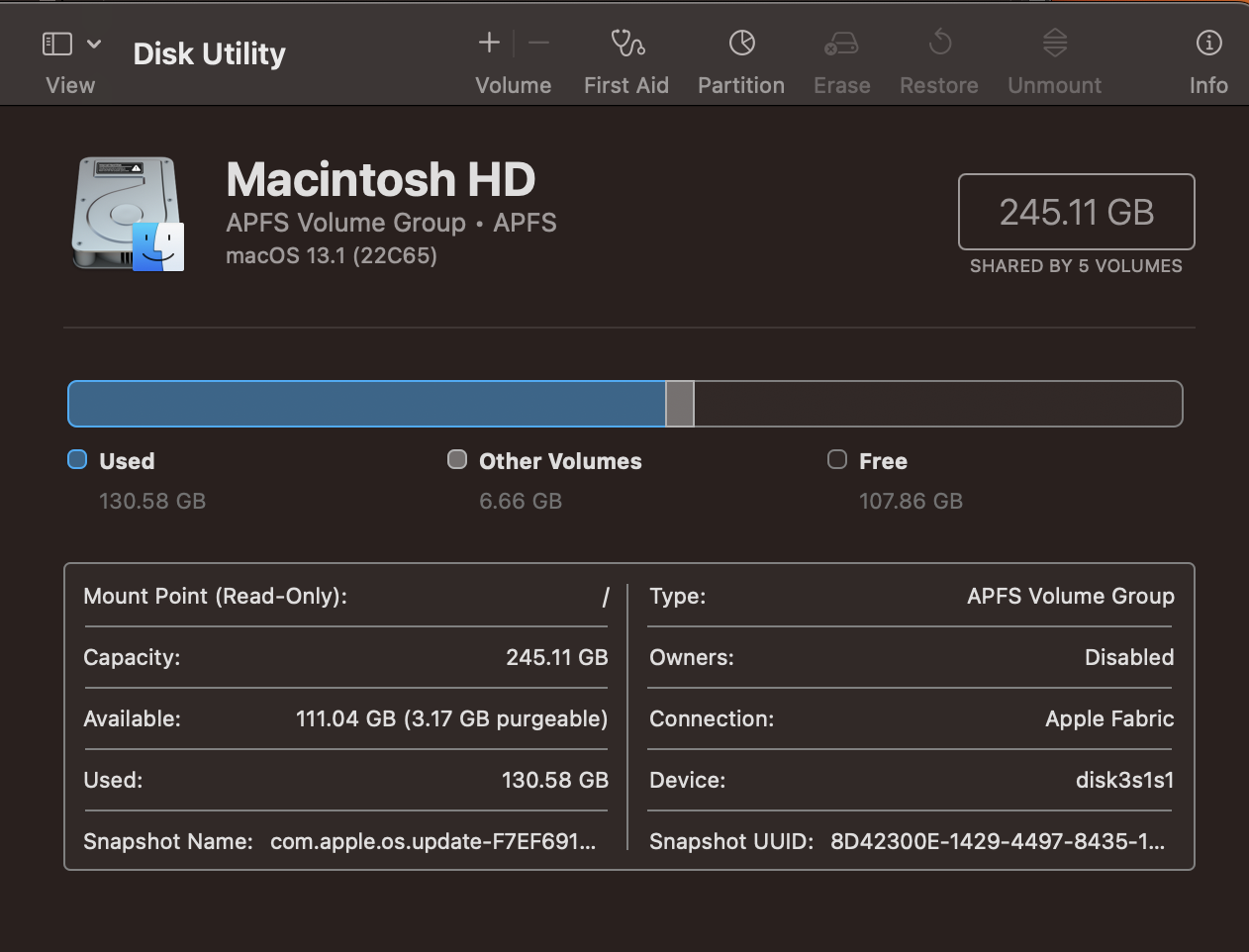
Task: Click the blue Used legend swatch
Action: 77,459
